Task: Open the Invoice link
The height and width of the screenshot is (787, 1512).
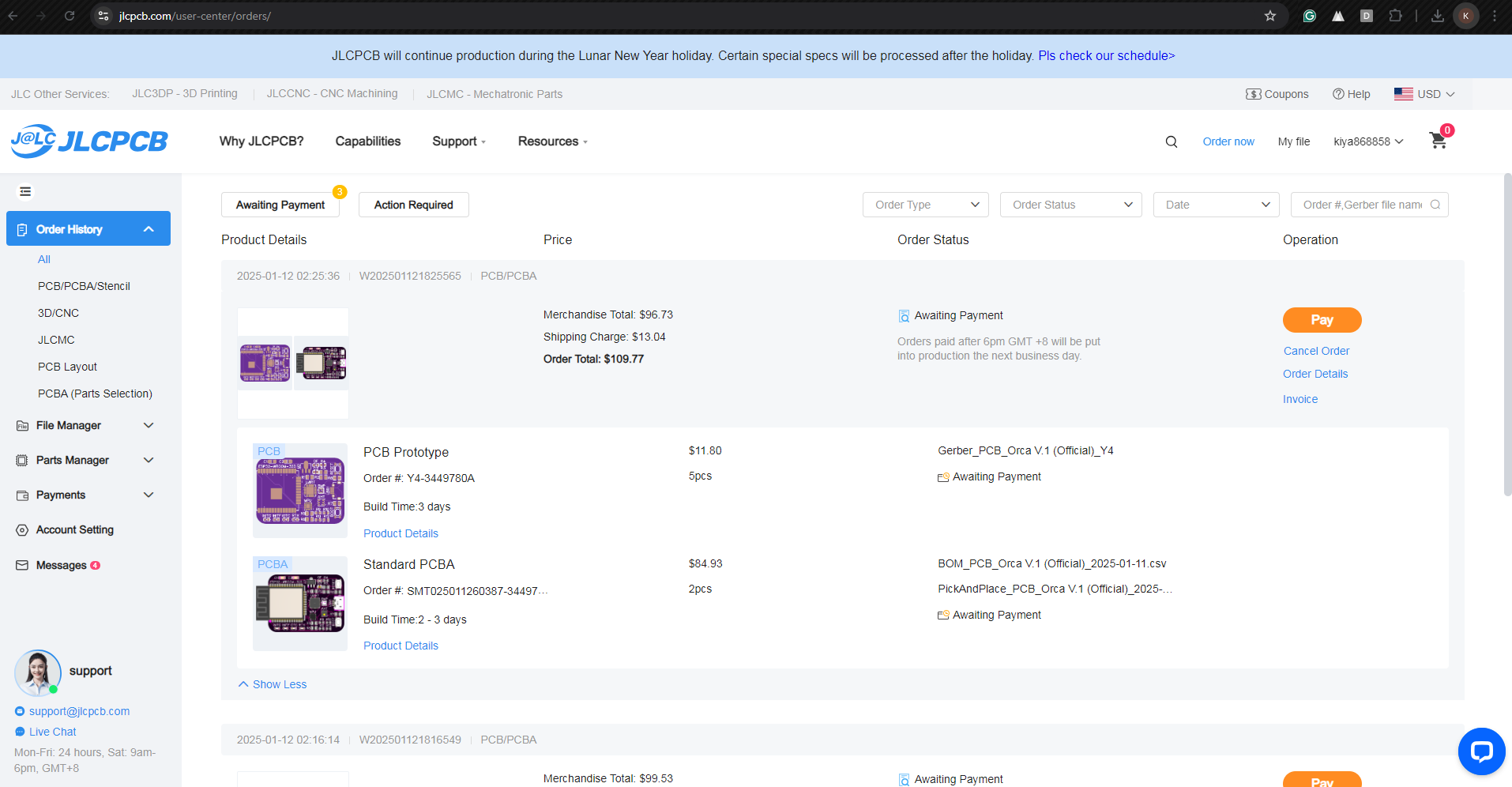Action: (x=1300, y=399)
